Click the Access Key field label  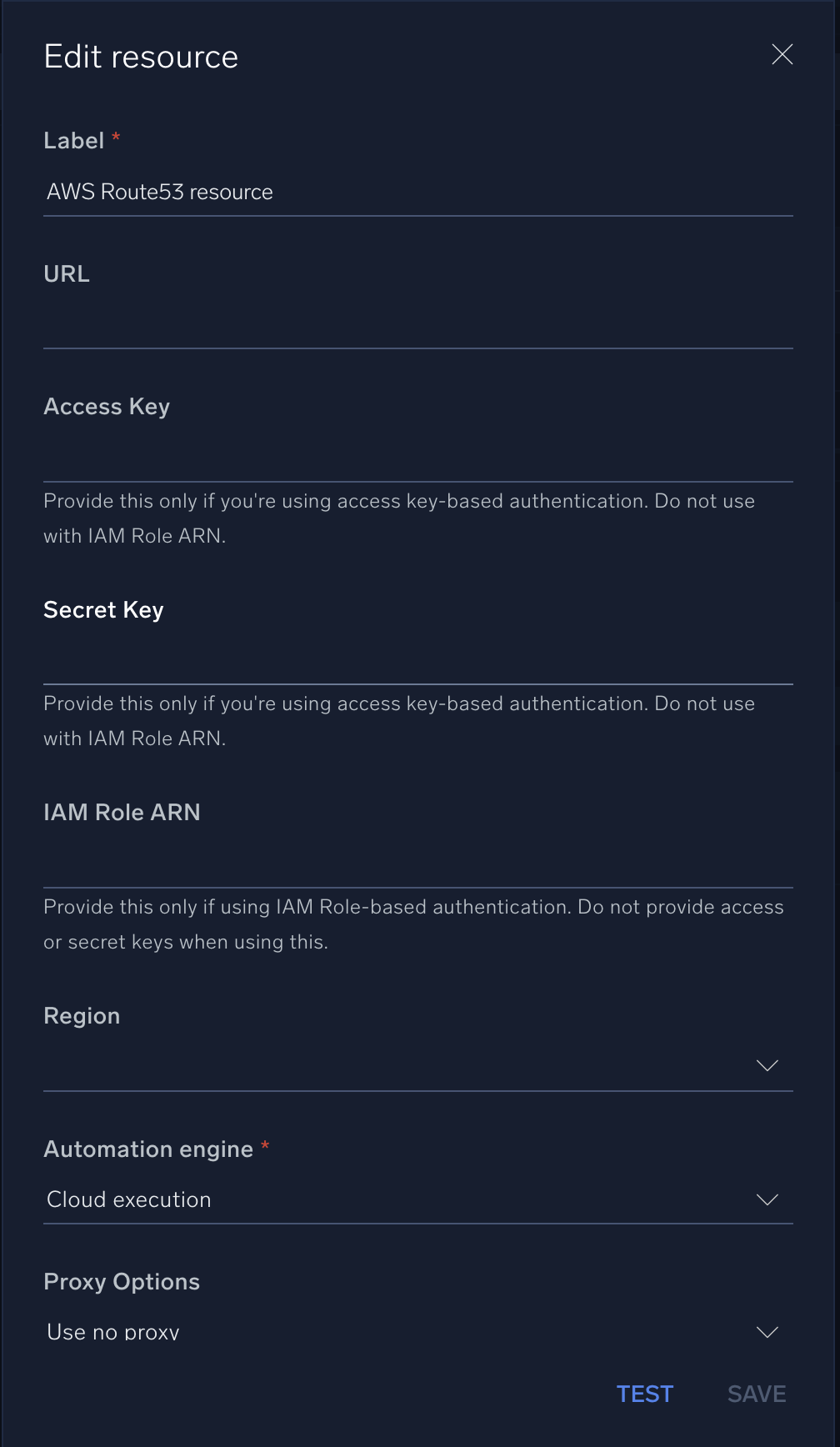(x=107, y=407)
